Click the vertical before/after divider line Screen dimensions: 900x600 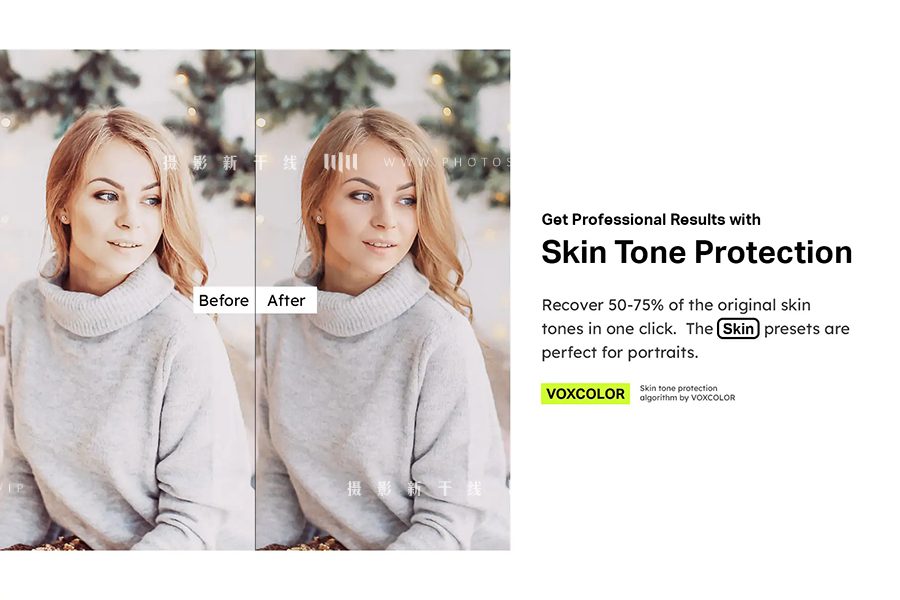[x=255, y=300]
